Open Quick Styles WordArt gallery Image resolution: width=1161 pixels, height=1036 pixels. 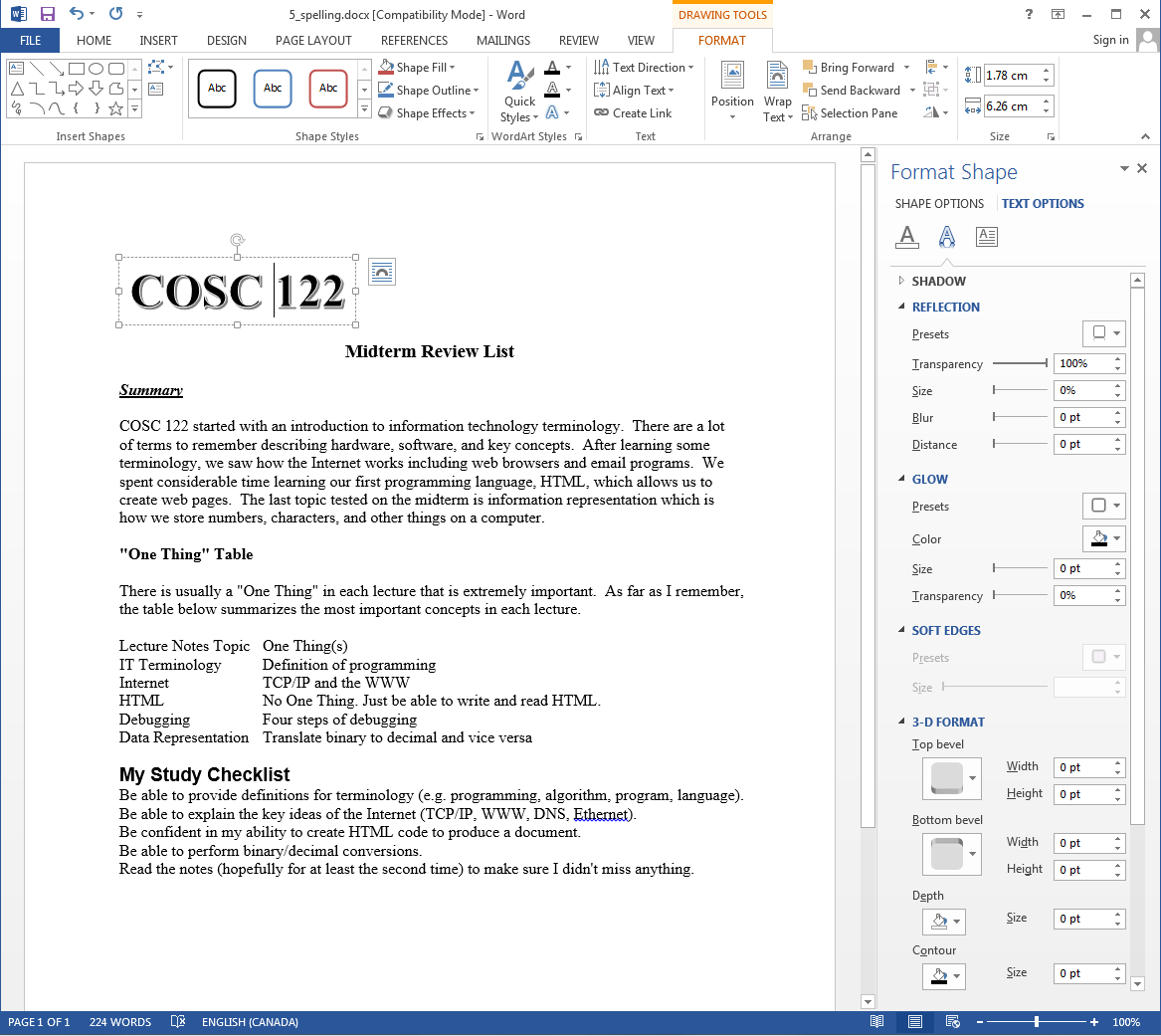pos(519,92)
